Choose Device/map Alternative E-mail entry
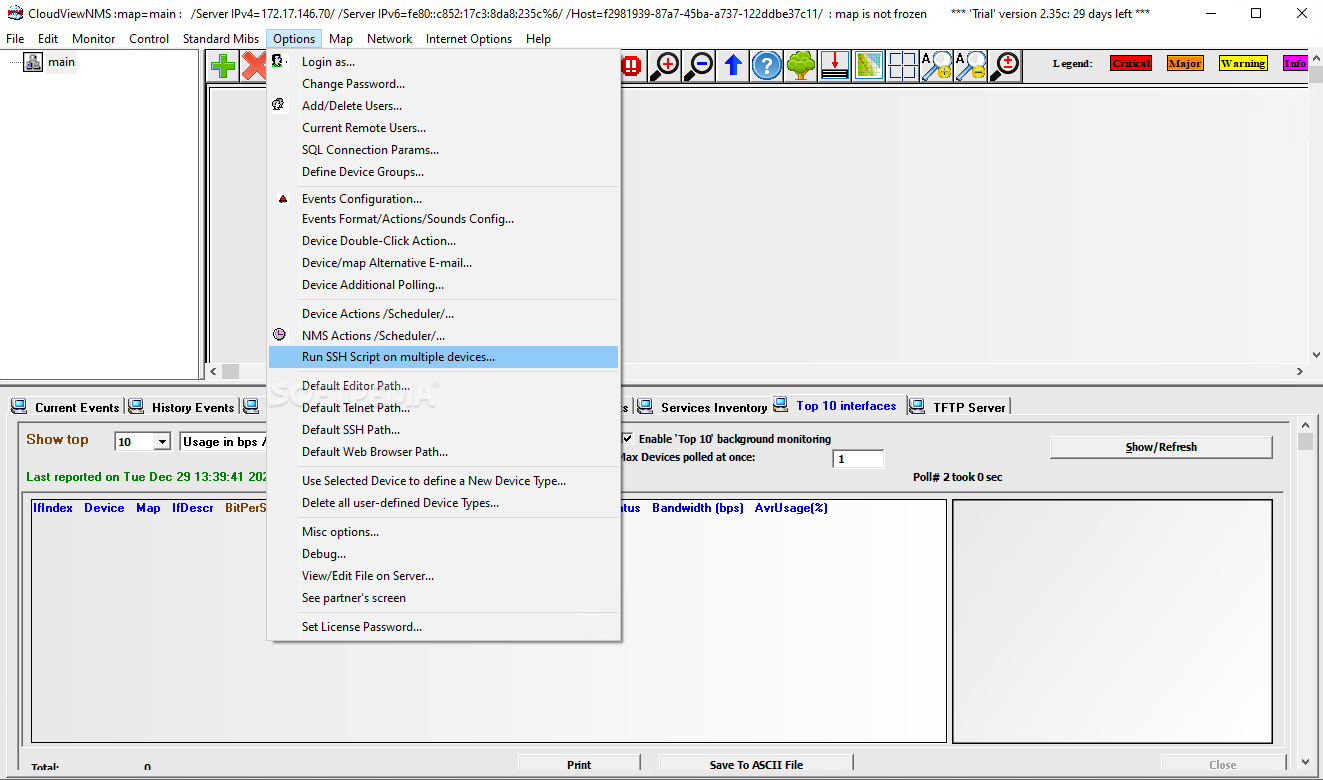The image size is (1323, 780). 444,263
